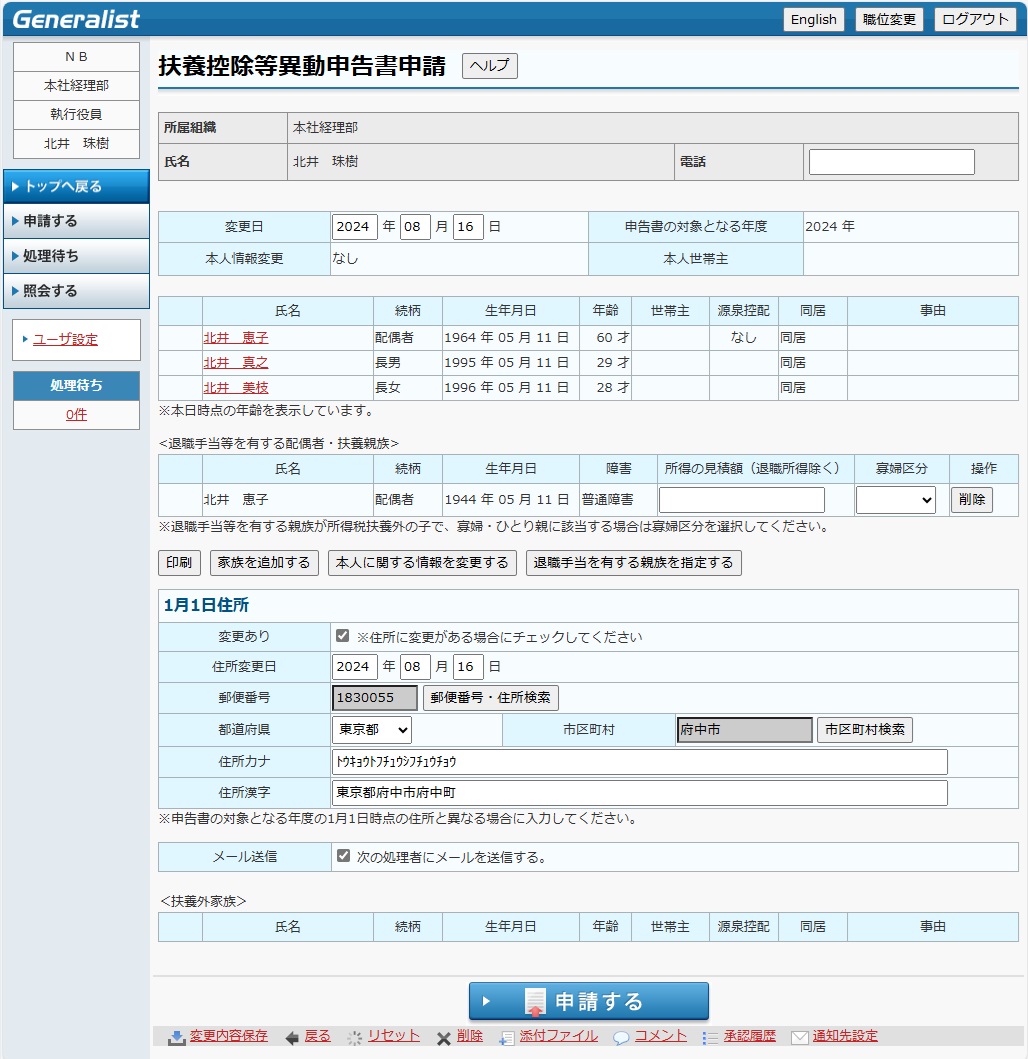The image size is (1028, 1059).
Task: Open the 北井 真之 family member link
Action: [236, 362]
